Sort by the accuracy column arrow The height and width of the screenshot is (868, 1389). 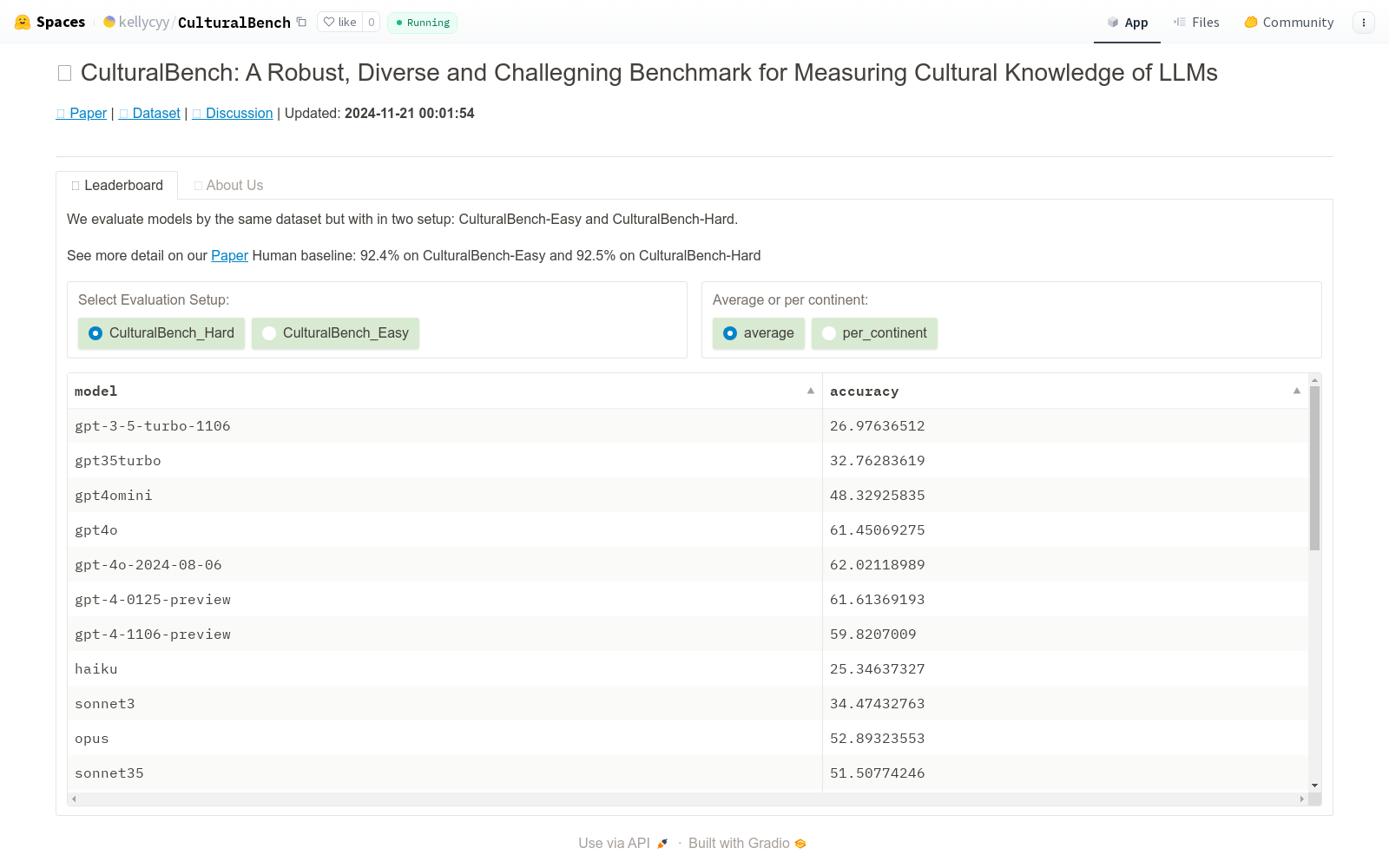pos(1297,391)
